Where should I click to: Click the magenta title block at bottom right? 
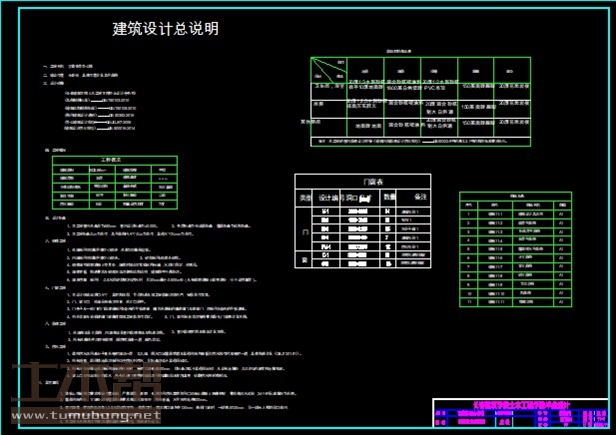pyautogui.click(x=519, y=410)
